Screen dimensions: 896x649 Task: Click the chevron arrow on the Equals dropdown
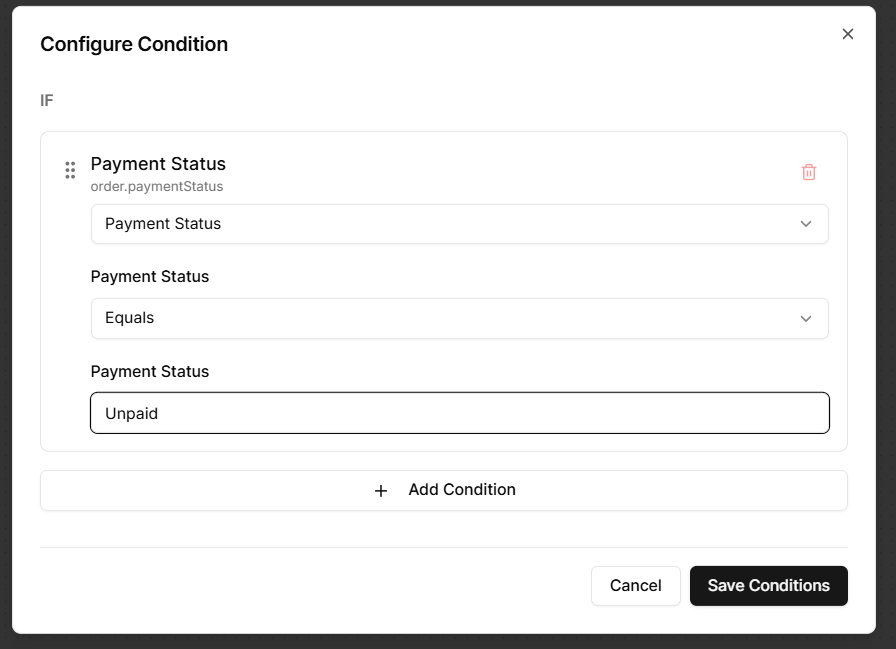point(806,318)
